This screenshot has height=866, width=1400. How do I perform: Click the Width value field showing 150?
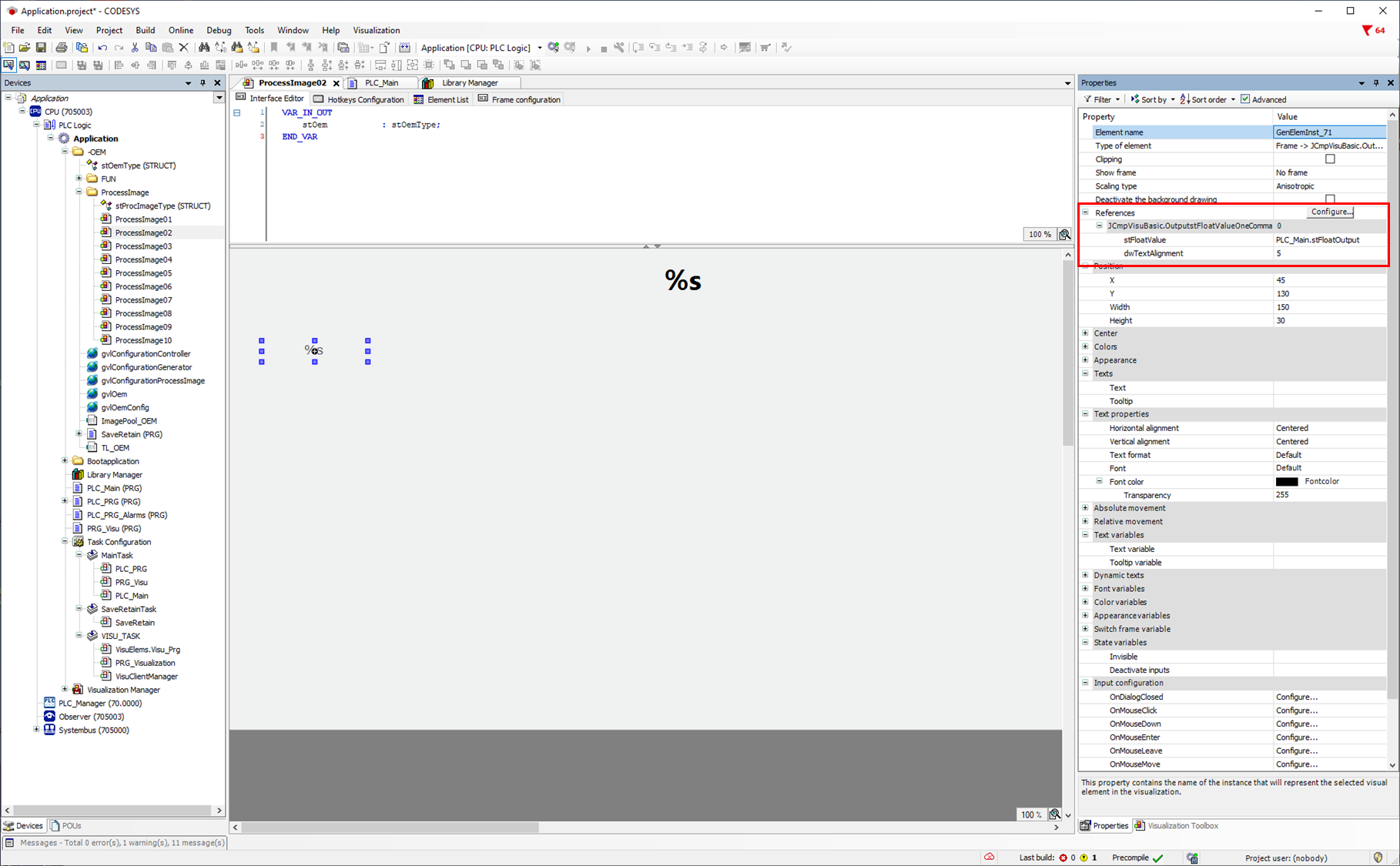(1328, 307)
